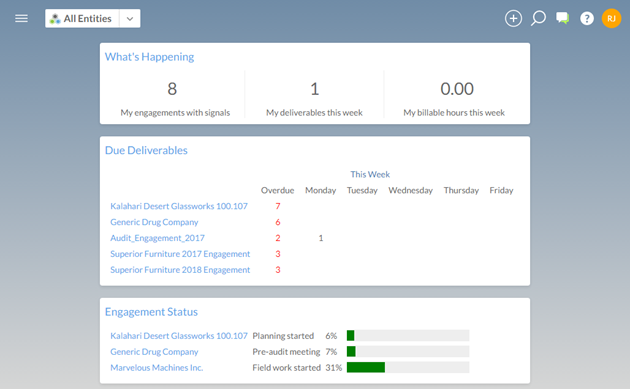This screenshot has height=389, width=630.
Task: Open Kalahari Desert Glassworks in Engagement Status
Action: tap(179, 336)
